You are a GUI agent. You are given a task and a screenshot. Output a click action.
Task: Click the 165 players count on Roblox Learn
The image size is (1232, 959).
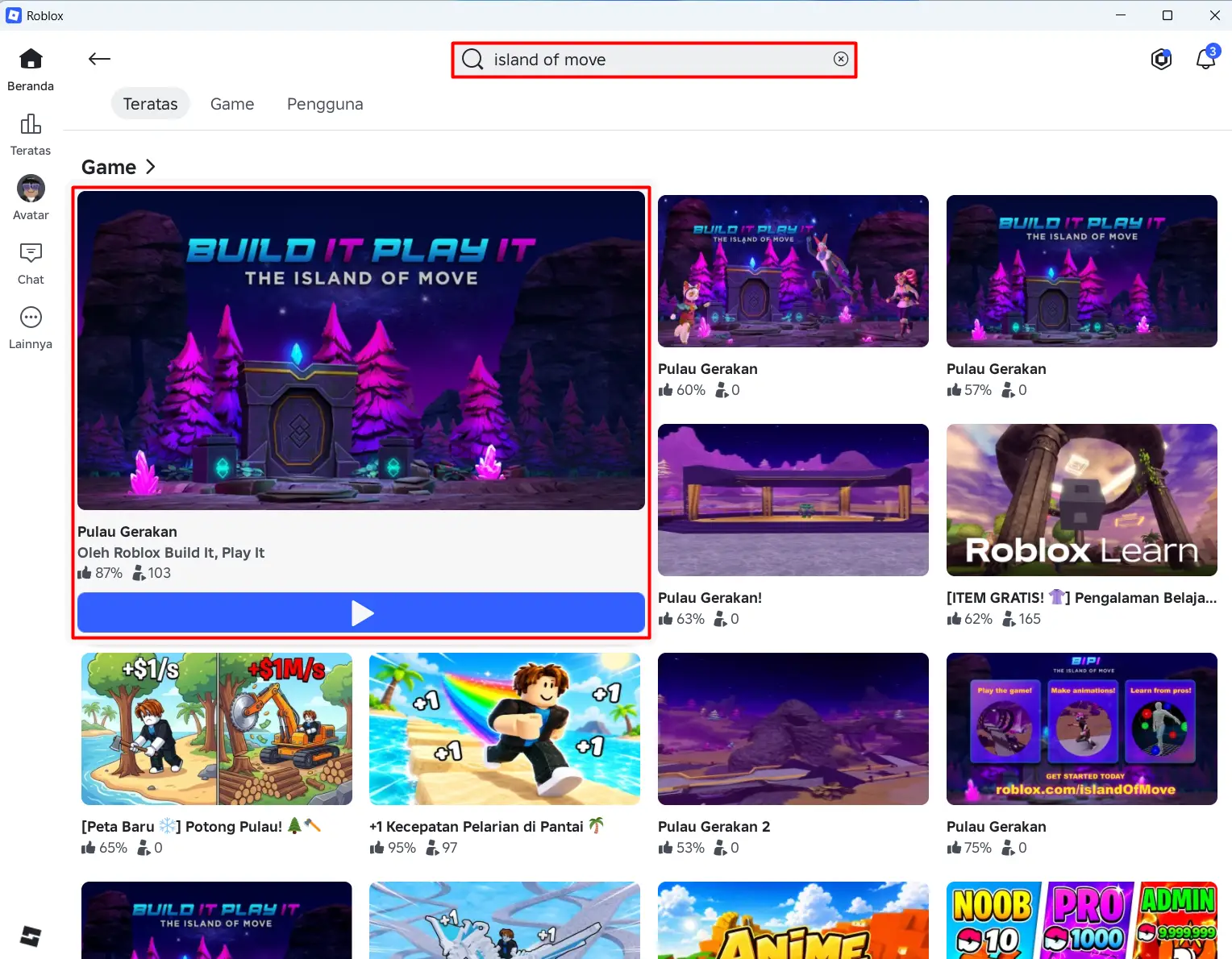tap(1022, 619)
